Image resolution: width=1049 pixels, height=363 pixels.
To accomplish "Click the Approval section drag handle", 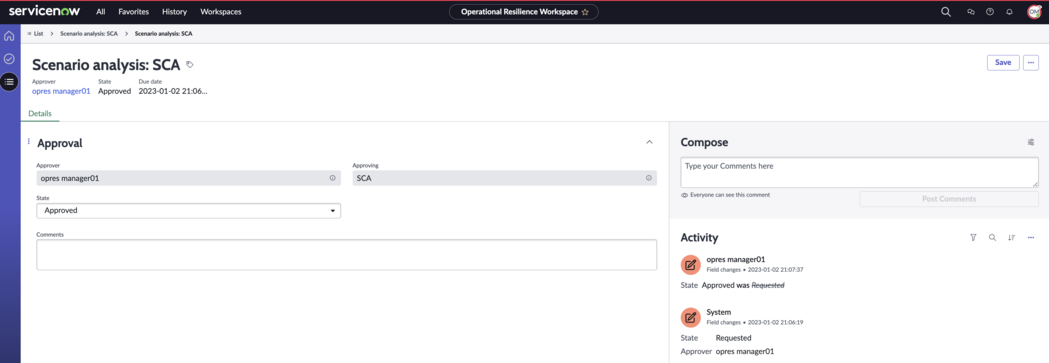I will click(x=29, y=142).
